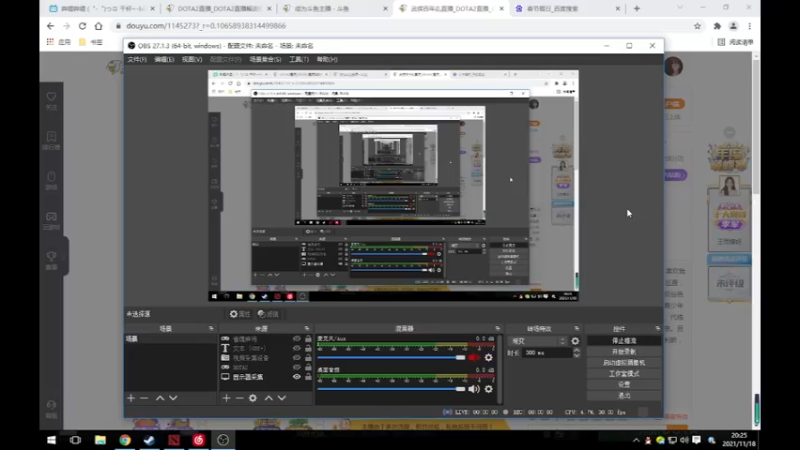Switch to OBS Studio from the taskbar

pyautogui.click(x=223, y=440)
